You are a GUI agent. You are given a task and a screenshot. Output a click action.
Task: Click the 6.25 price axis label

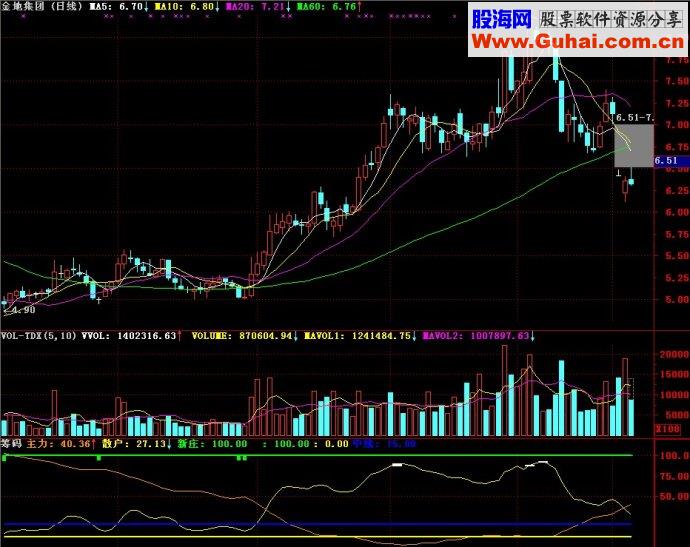677,191
